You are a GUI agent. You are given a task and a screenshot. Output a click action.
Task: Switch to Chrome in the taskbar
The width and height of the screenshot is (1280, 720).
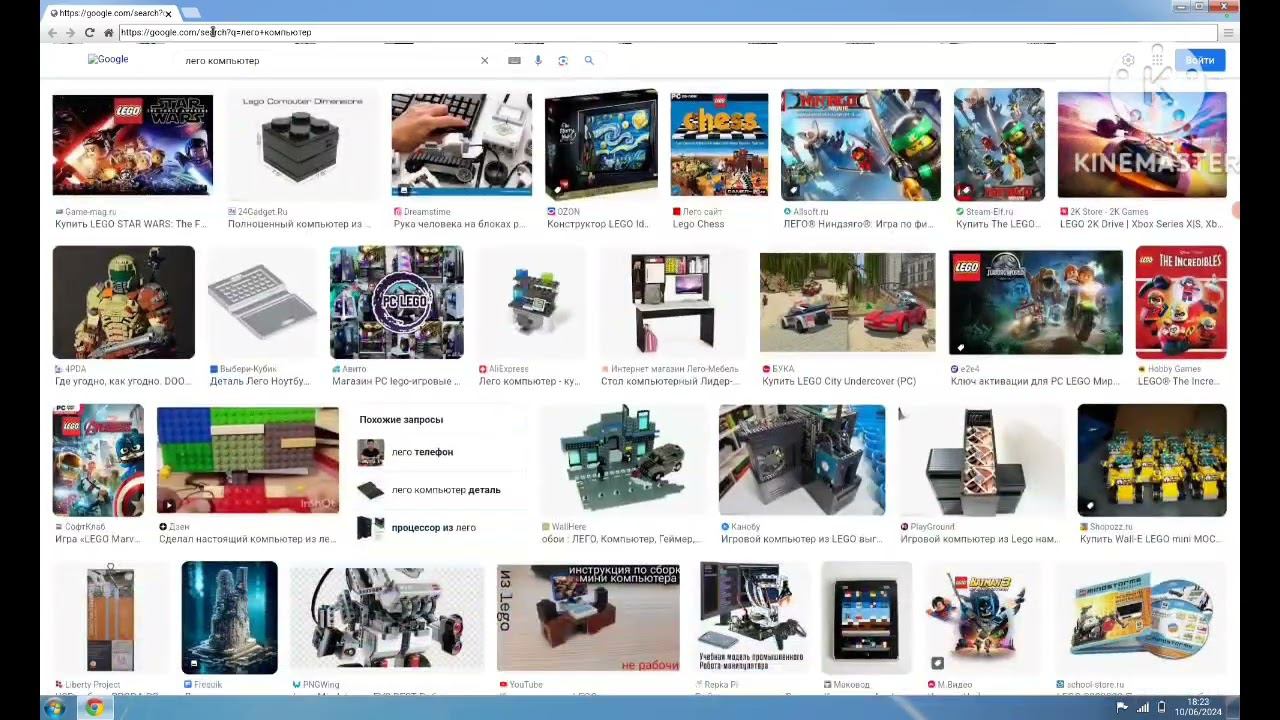pyautogui.click(x=94, y=708)
